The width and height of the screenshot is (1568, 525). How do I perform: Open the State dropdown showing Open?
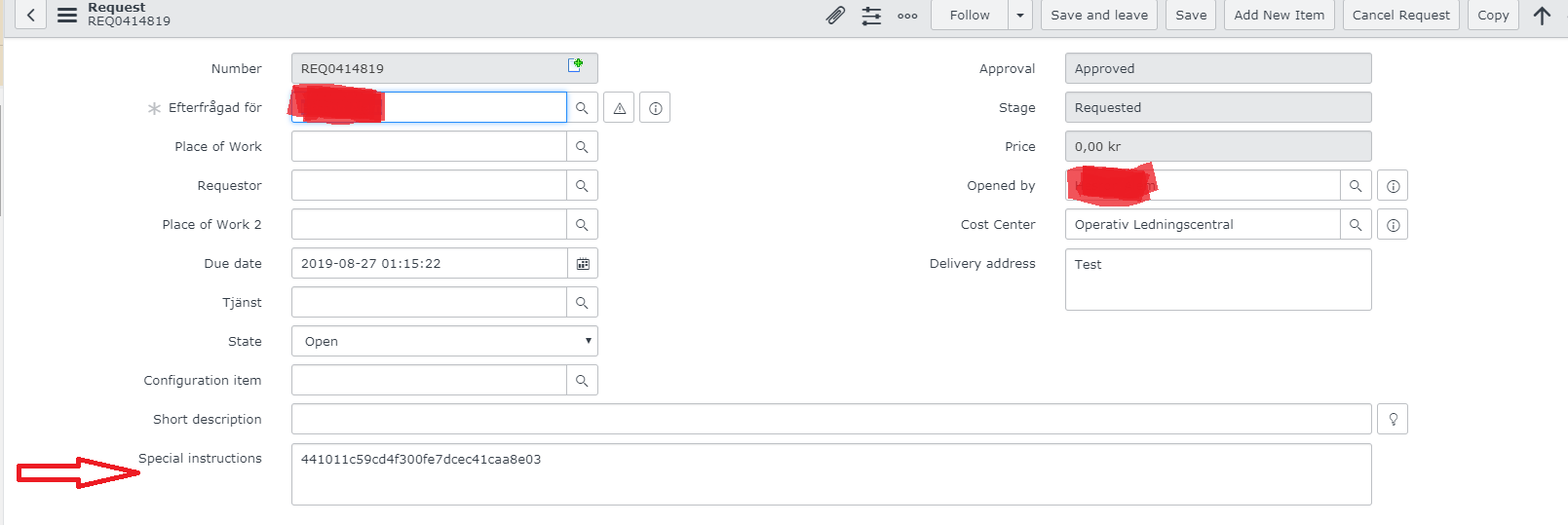pyautogui.click(x=444, y=341)
